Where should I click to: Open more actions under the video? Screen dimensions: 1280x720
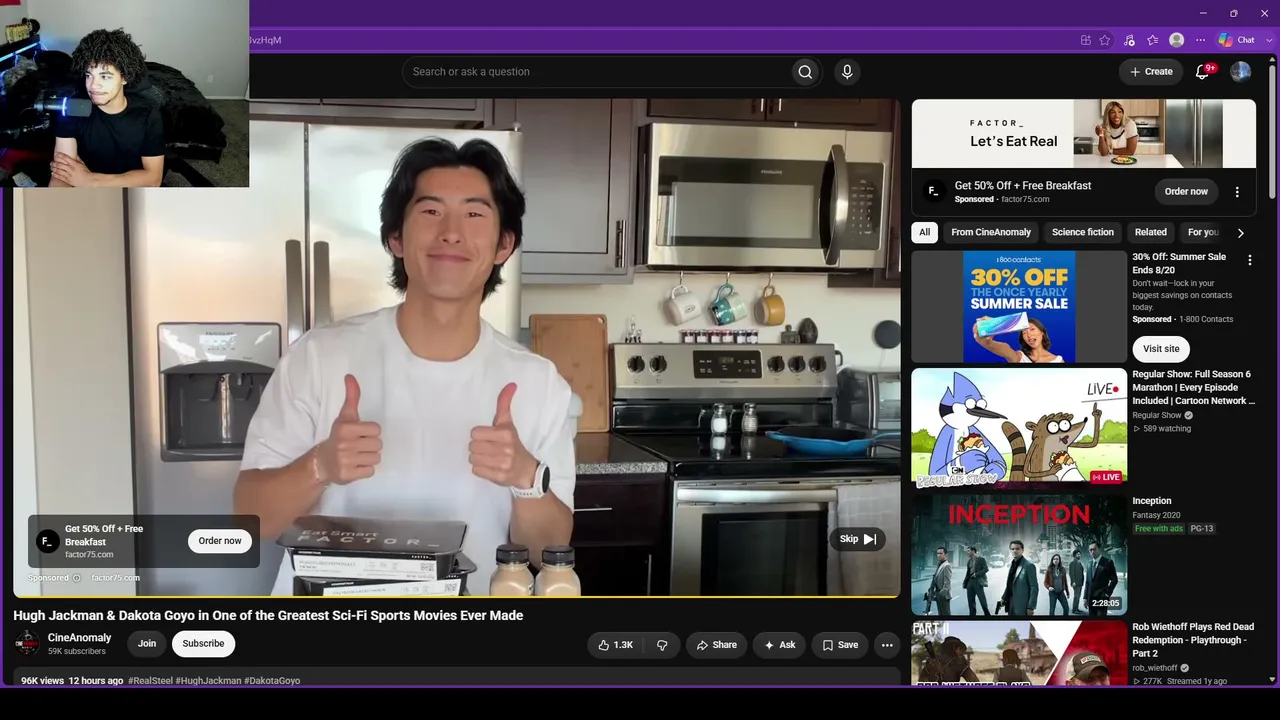[x=887, y=645]
